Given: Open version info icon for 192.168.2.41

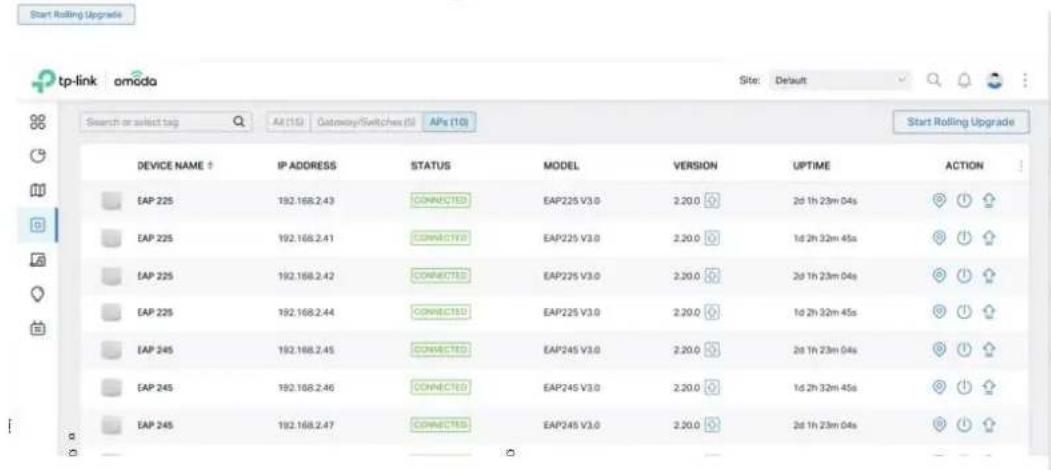Looking at the screenshot, I should [x=712, y=237].
